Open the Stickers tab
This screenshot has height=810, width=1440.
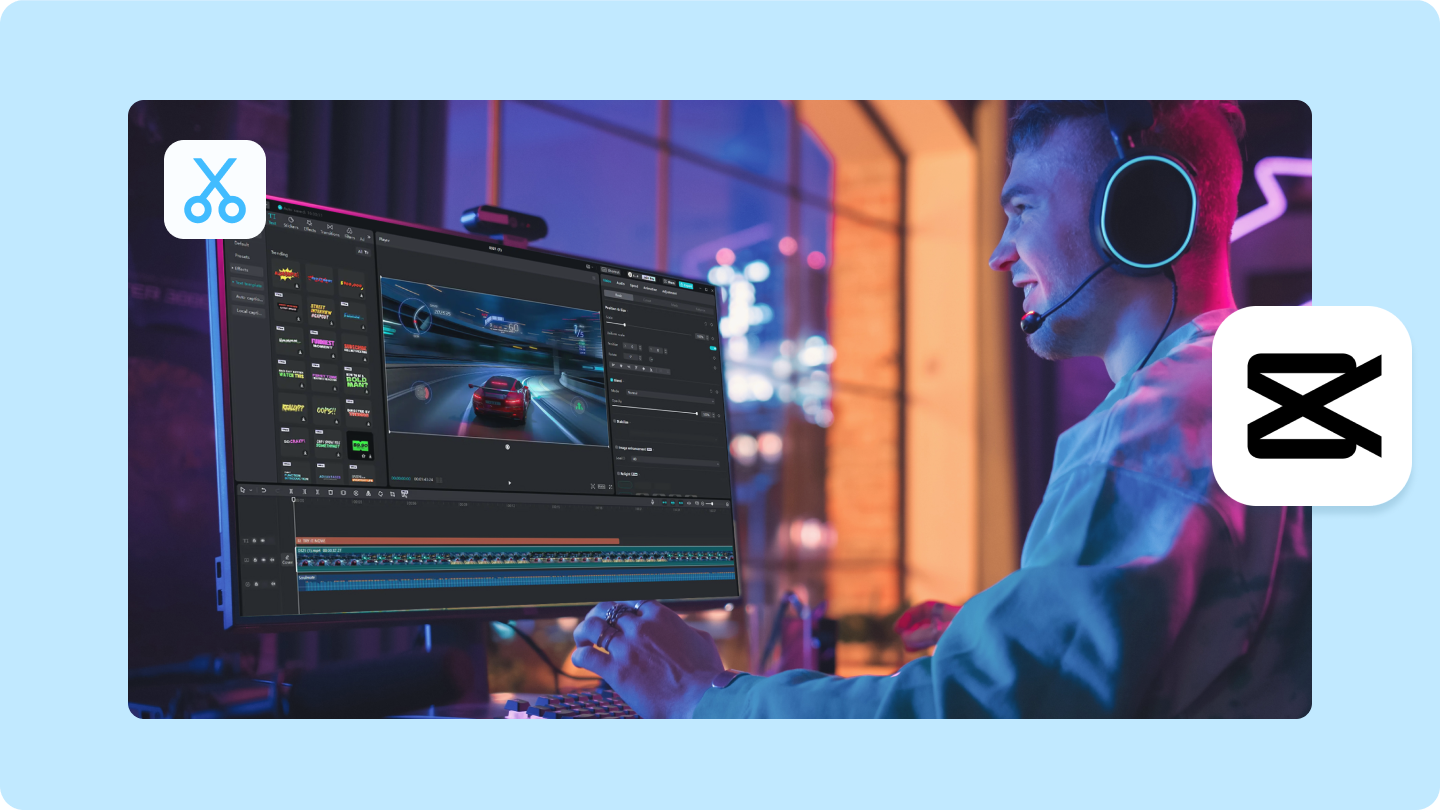pos(291,225)
